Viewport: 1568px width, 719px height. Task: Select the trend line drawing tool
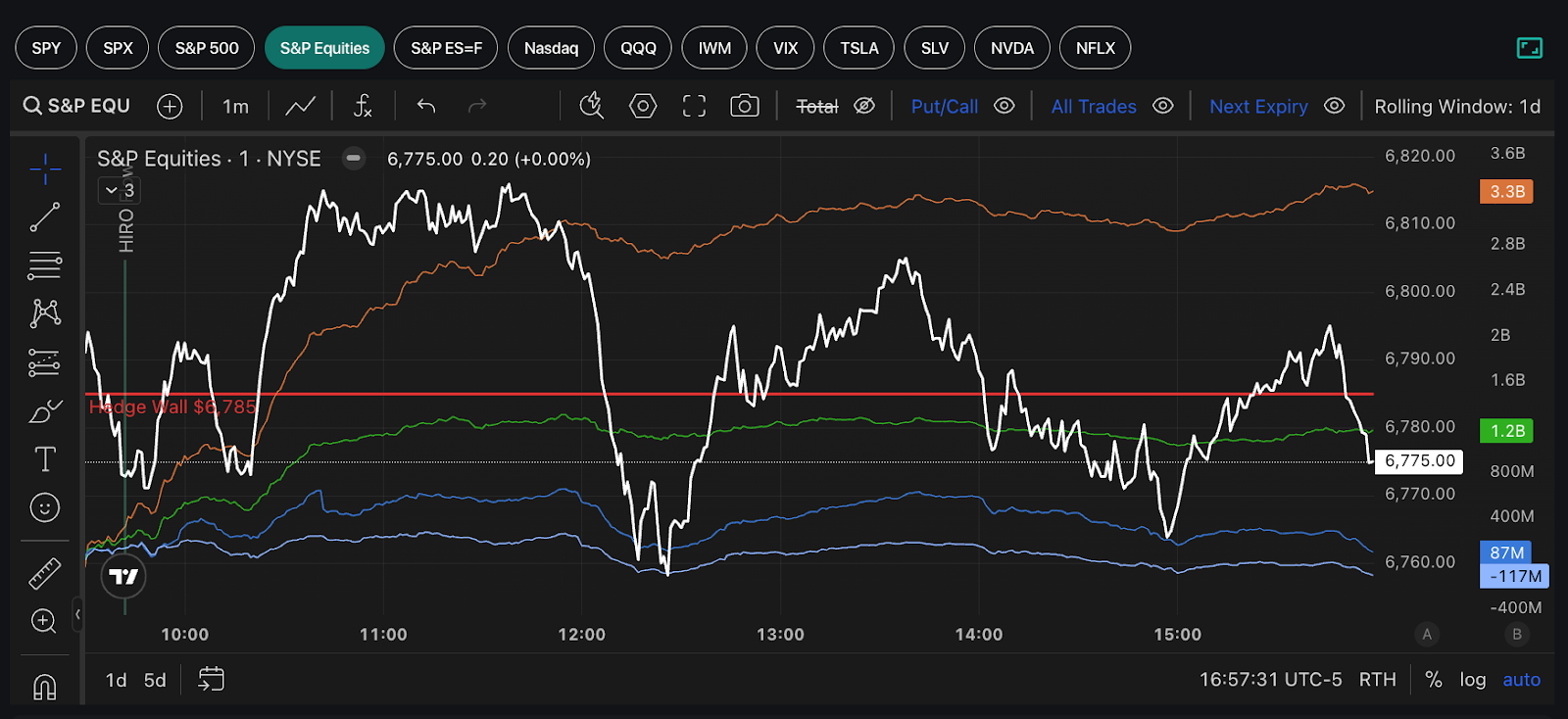(45, 217)
